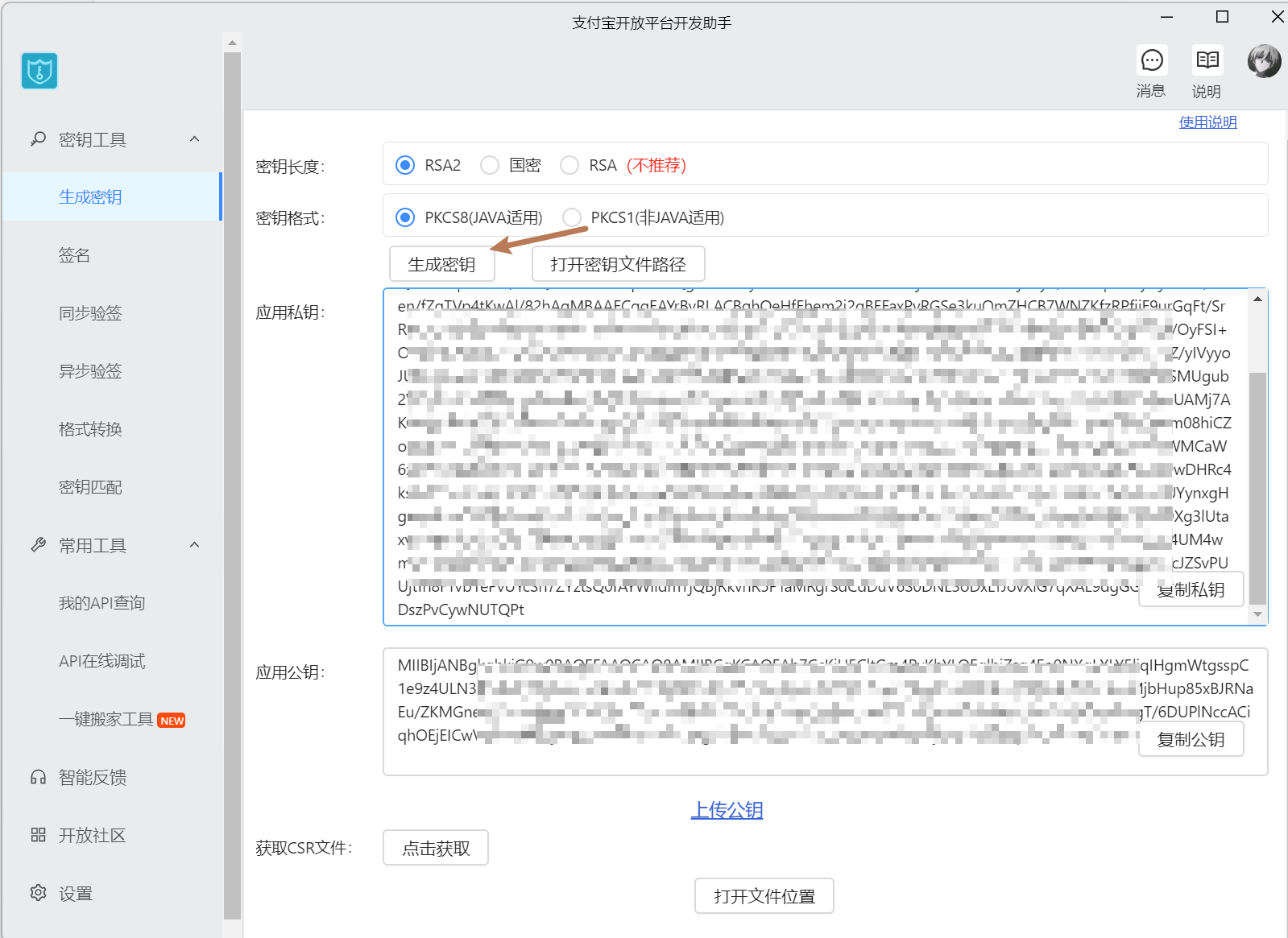Click the 打开文件位置 button

(764, 896)
